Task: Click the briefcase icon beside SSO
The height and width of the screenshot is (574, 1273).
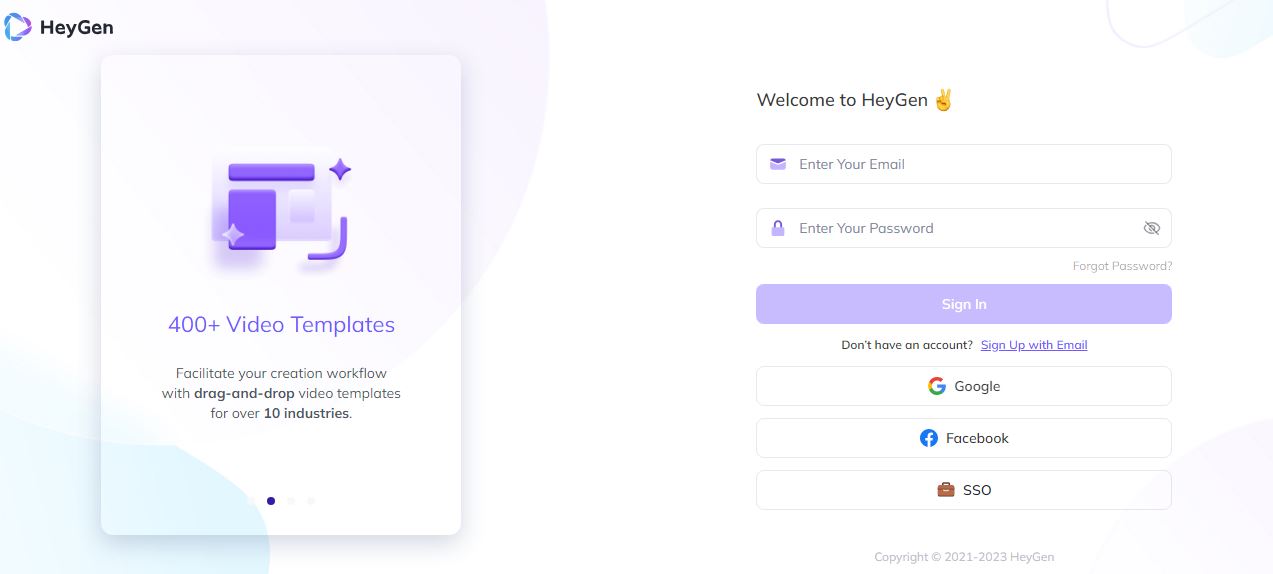Action: 945,490
